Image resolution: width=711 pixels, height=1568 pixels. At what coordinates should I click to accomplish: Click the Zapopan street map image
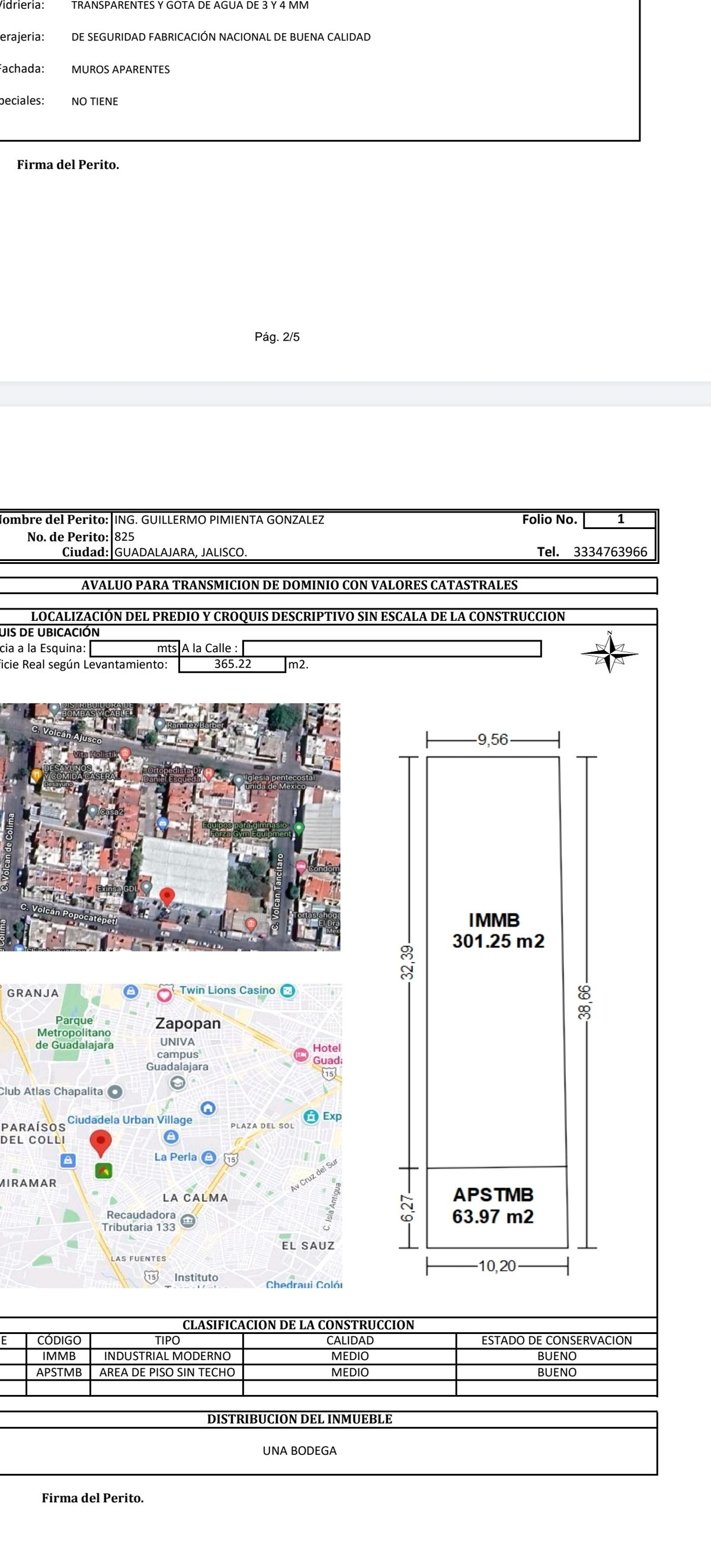tap(171, 1134)
